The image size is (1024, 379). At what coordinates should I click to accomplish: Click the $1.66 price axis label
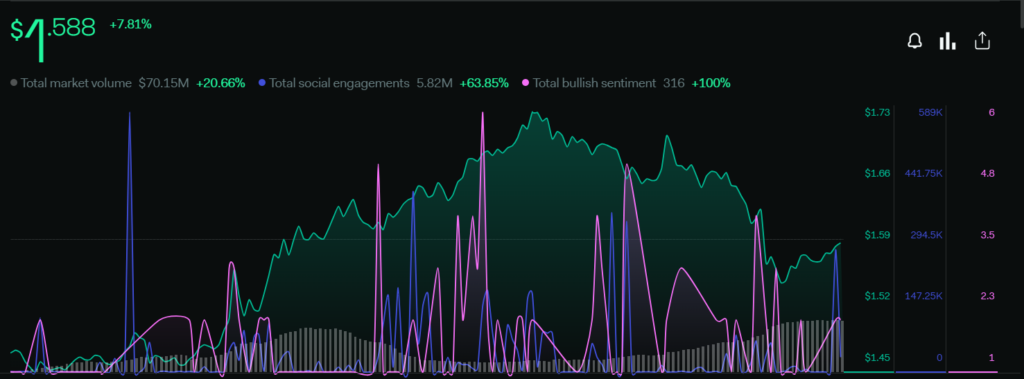click(877, 173)
